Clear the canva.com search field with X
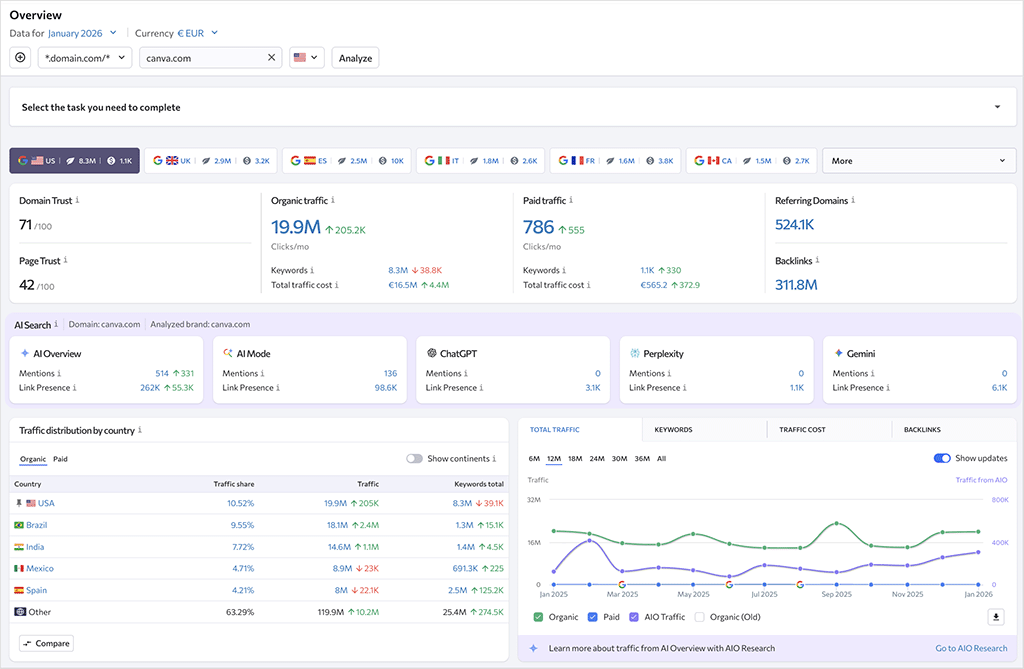The width and height of the screenshot is (1024, 669). 270,57
